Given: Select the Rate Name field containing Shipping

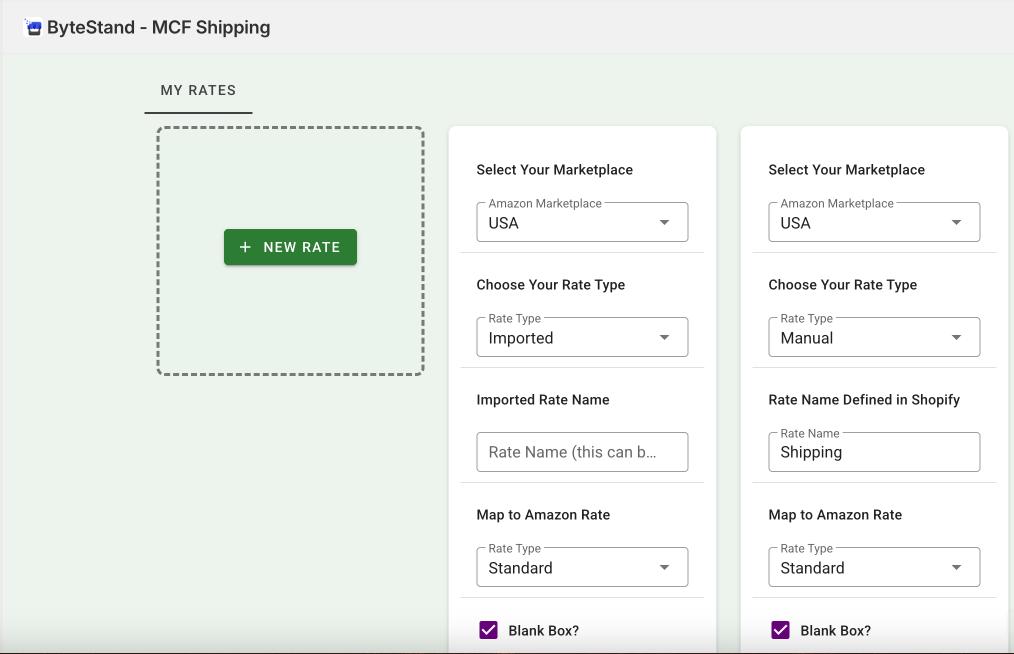Looking at the screenshot, I should [x=874, y=452].
